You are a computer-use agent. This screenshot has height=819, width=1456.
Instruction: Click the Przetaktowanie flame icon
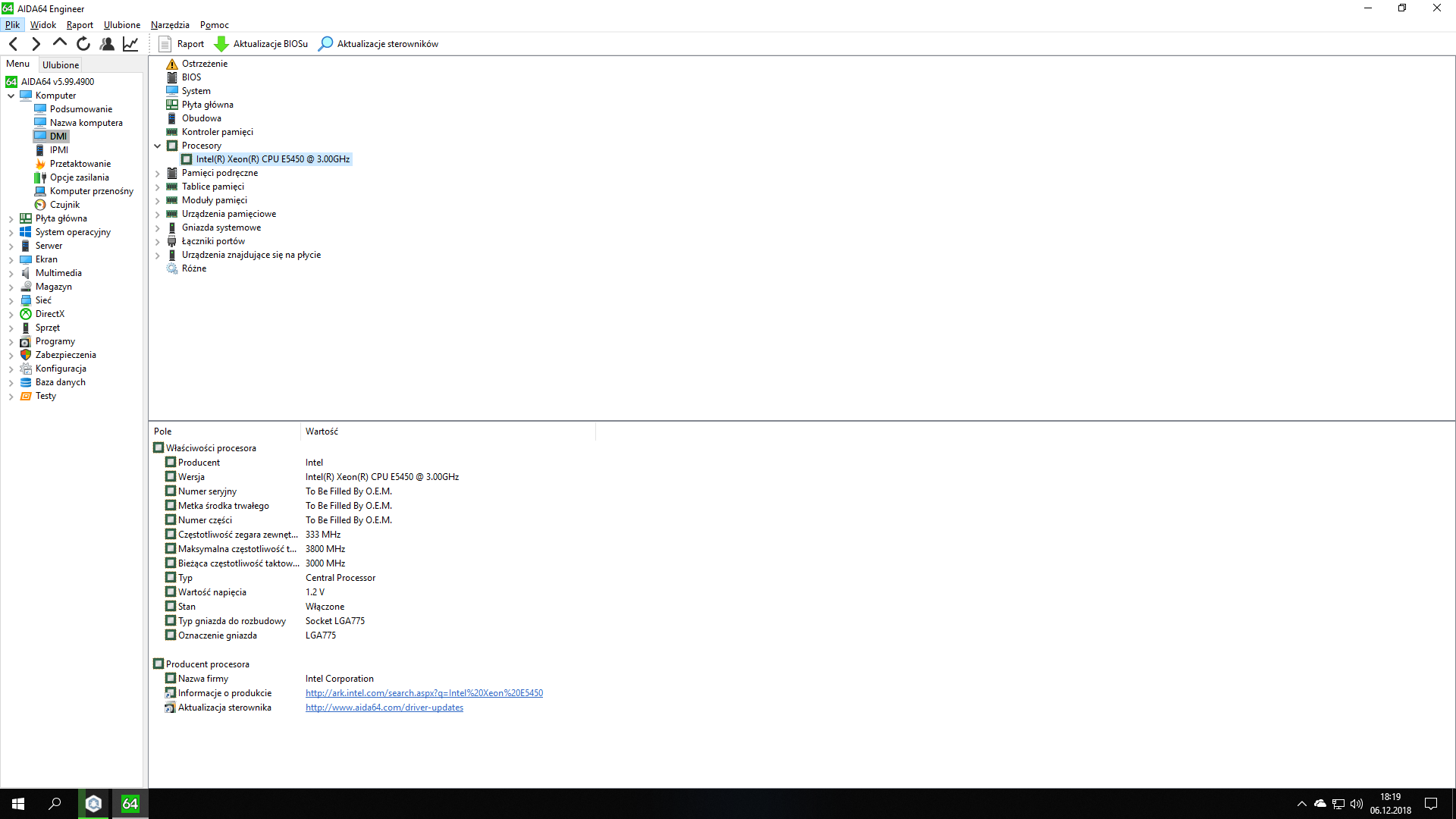pos(40,164)
